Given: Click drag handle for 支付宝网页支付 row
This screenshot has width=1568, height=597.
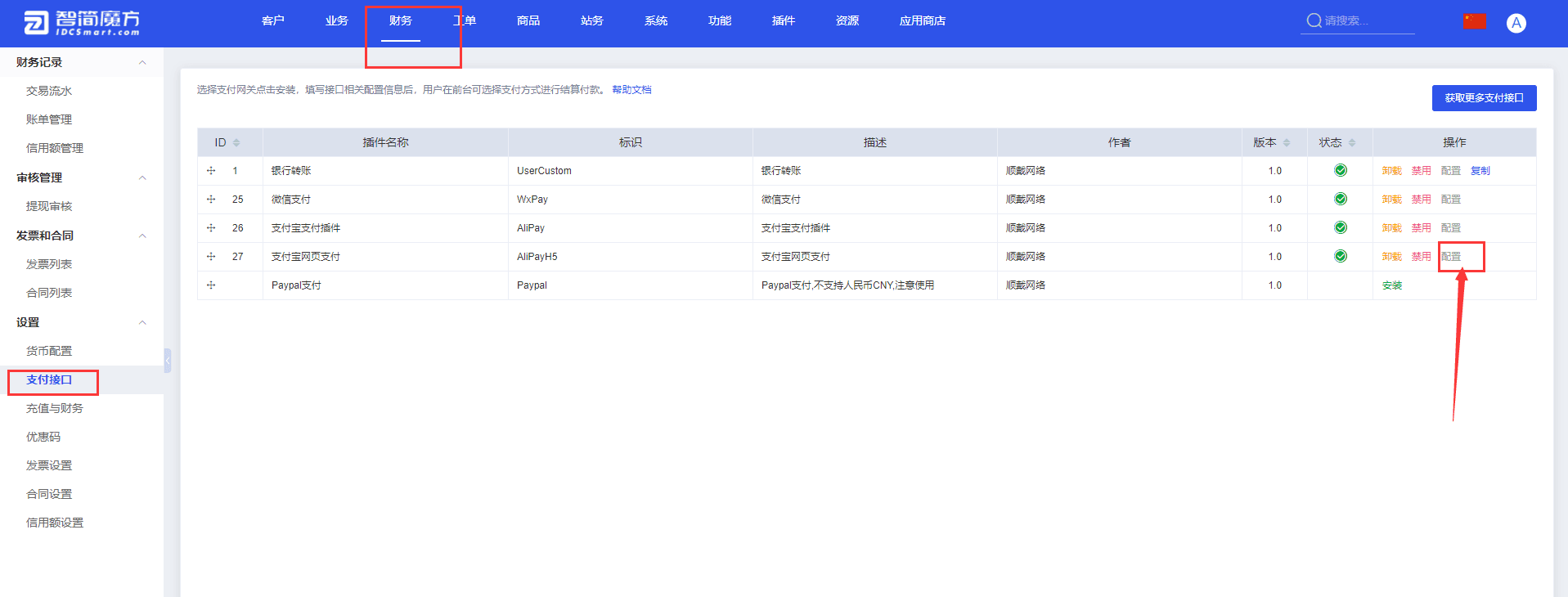Looking at the screenshot, I should 211,257.
